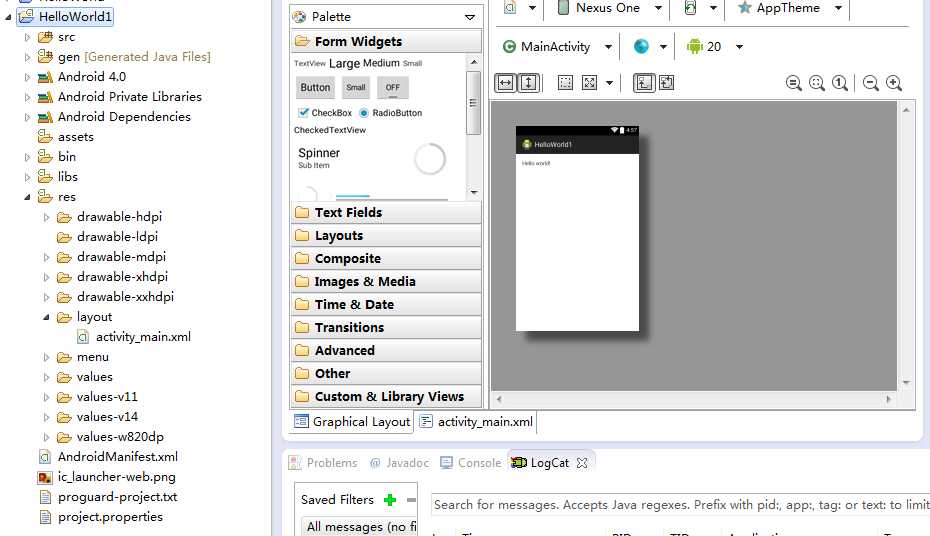This screenshot has height=536, width=930.
Task: Open the Time & Date palette category
Action: (386, 304)
